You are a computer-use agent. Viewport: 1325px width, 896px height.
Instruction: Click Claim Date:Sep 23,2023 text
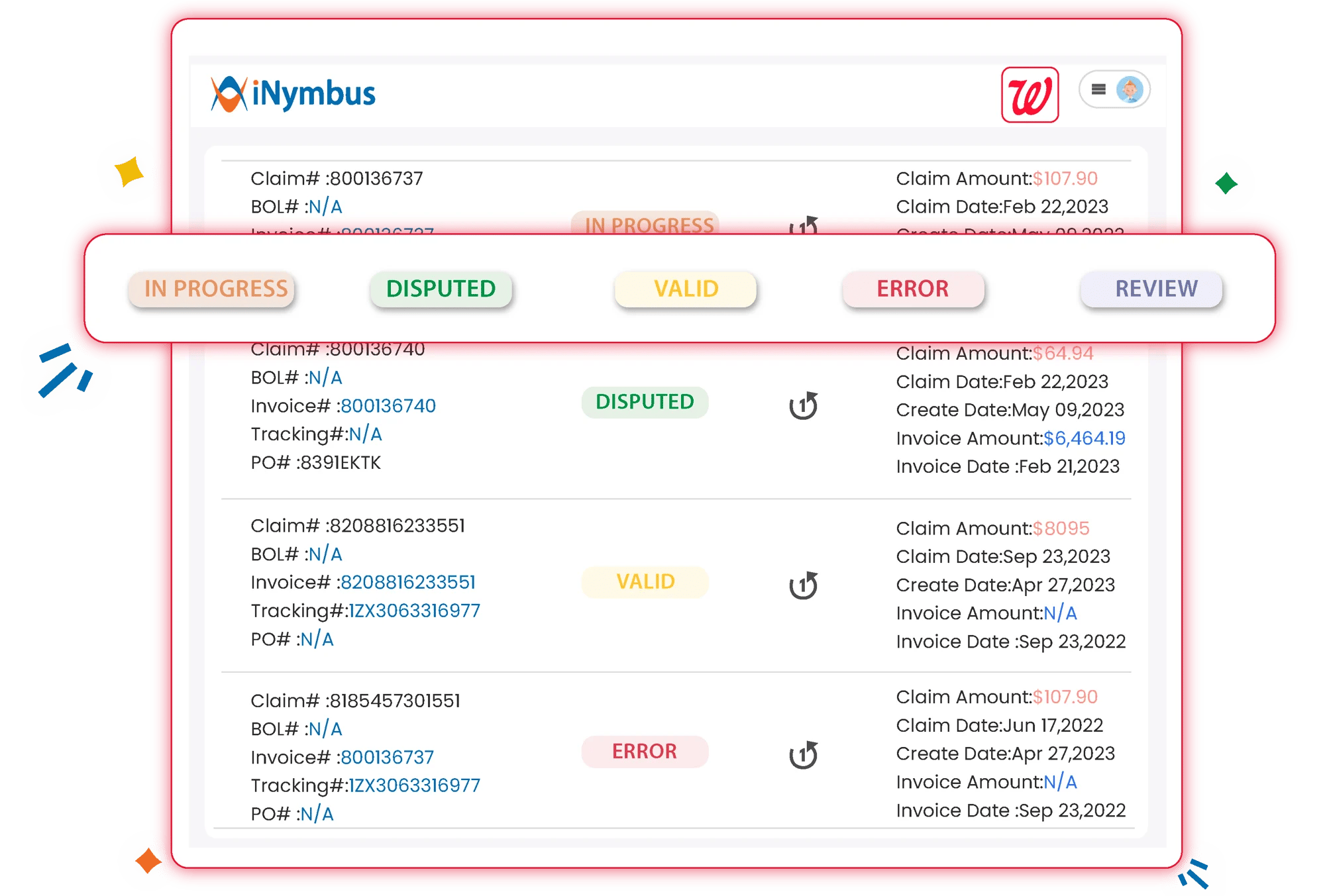(1003, 557)
